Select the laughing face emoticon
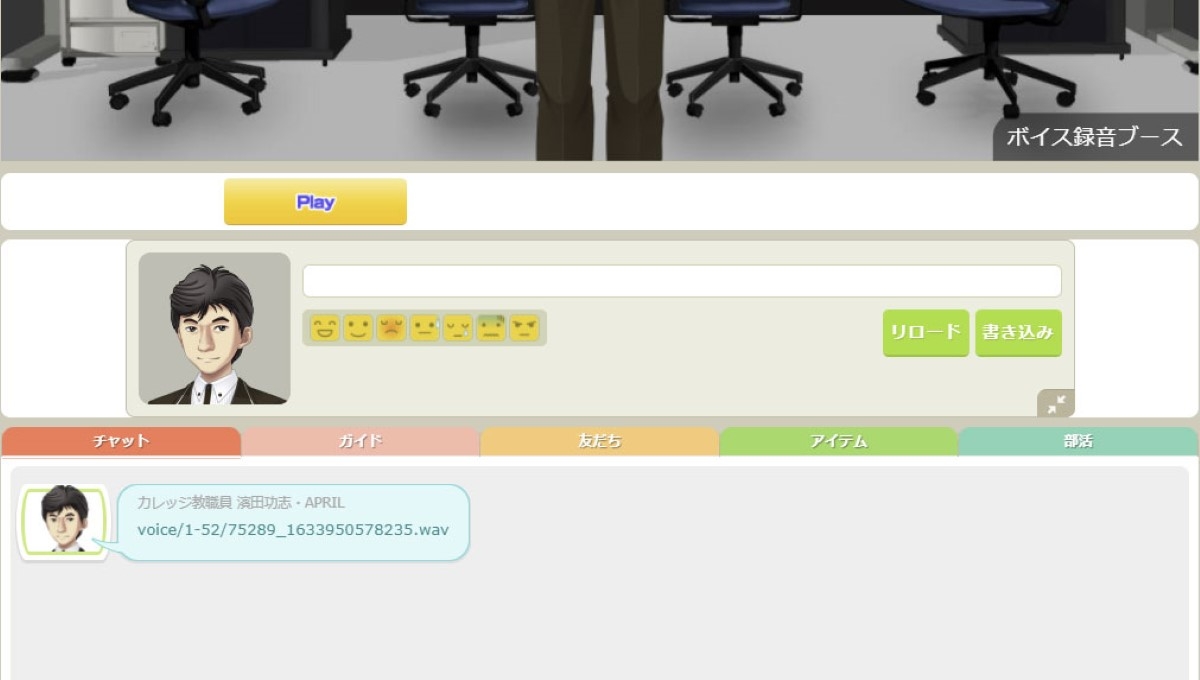This screenshot has width=1200, height=680. pos(325,328)
